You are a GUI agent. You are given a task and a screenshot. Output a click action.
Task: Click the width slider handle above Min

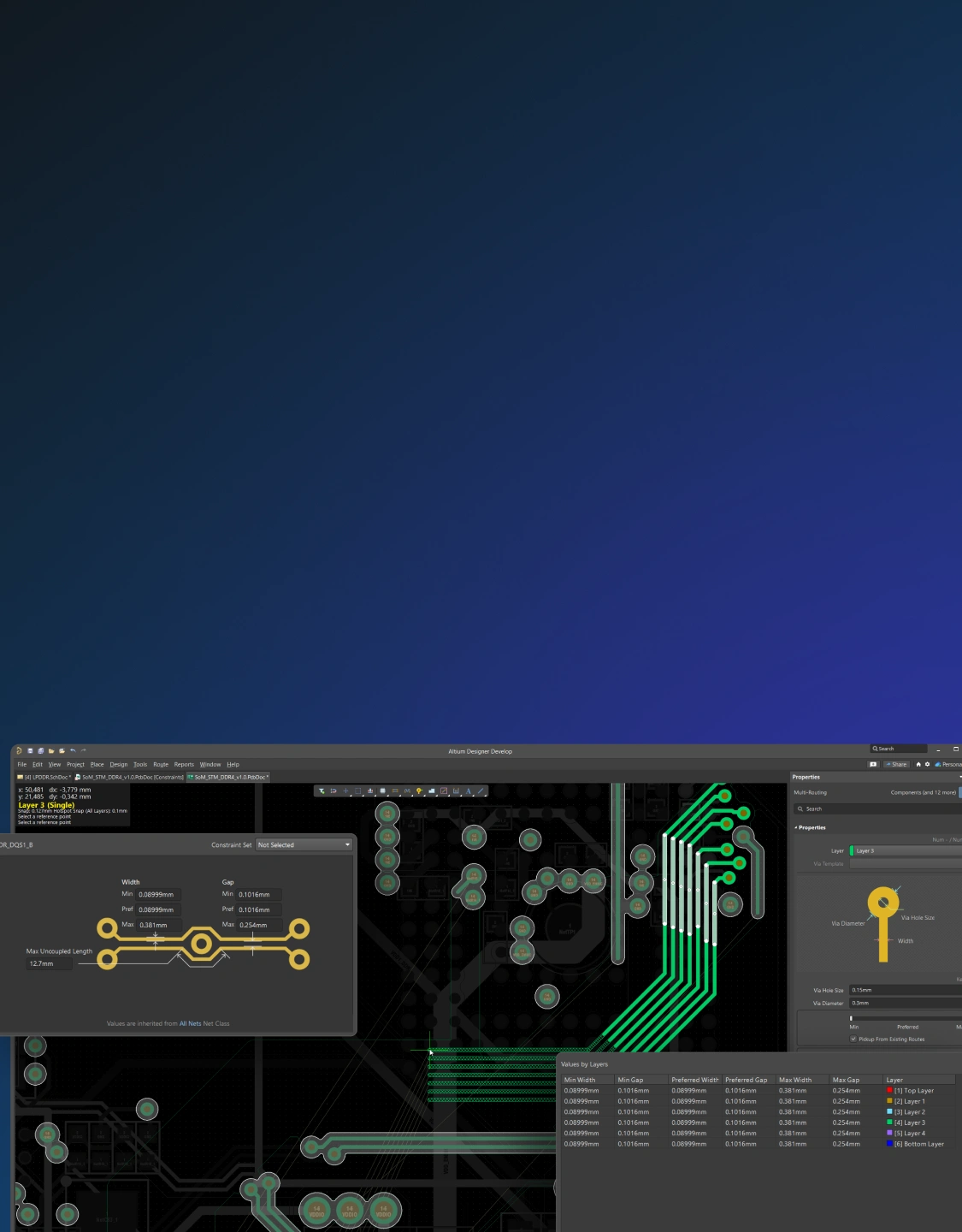pyautogui.click(x=851, y=1018)
